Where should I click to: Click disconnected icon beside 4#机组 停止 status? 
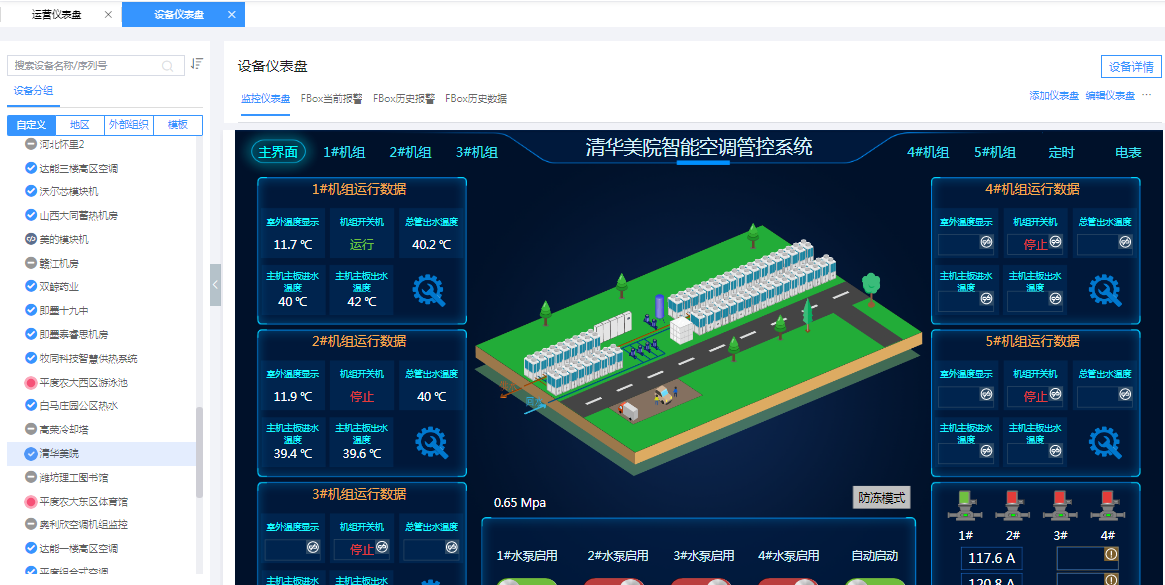(1055, 242)
